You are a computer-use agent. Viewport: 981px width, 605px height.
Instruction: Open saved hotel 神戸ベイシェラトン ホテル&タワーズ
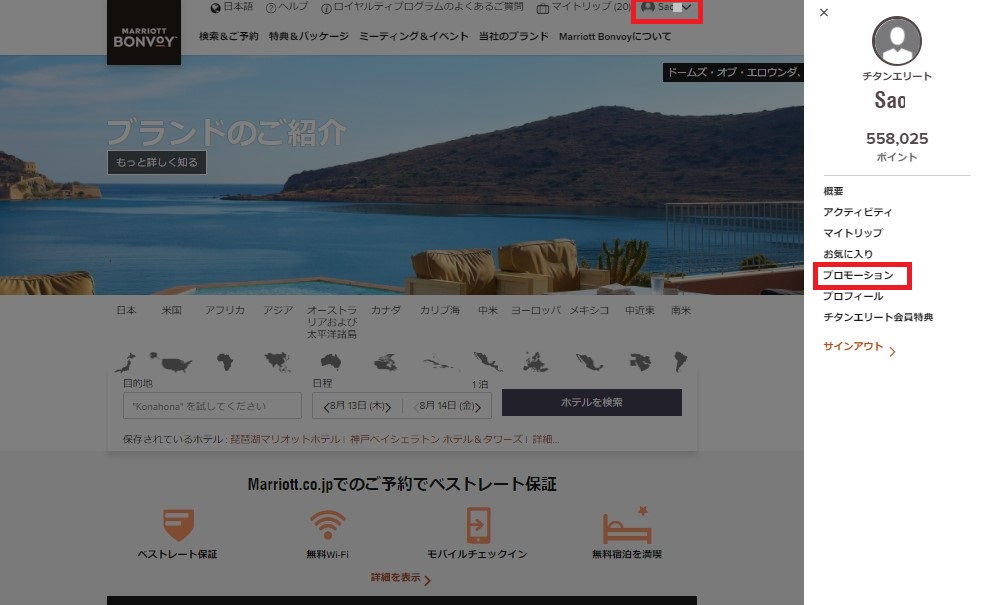tap(436, 439)
